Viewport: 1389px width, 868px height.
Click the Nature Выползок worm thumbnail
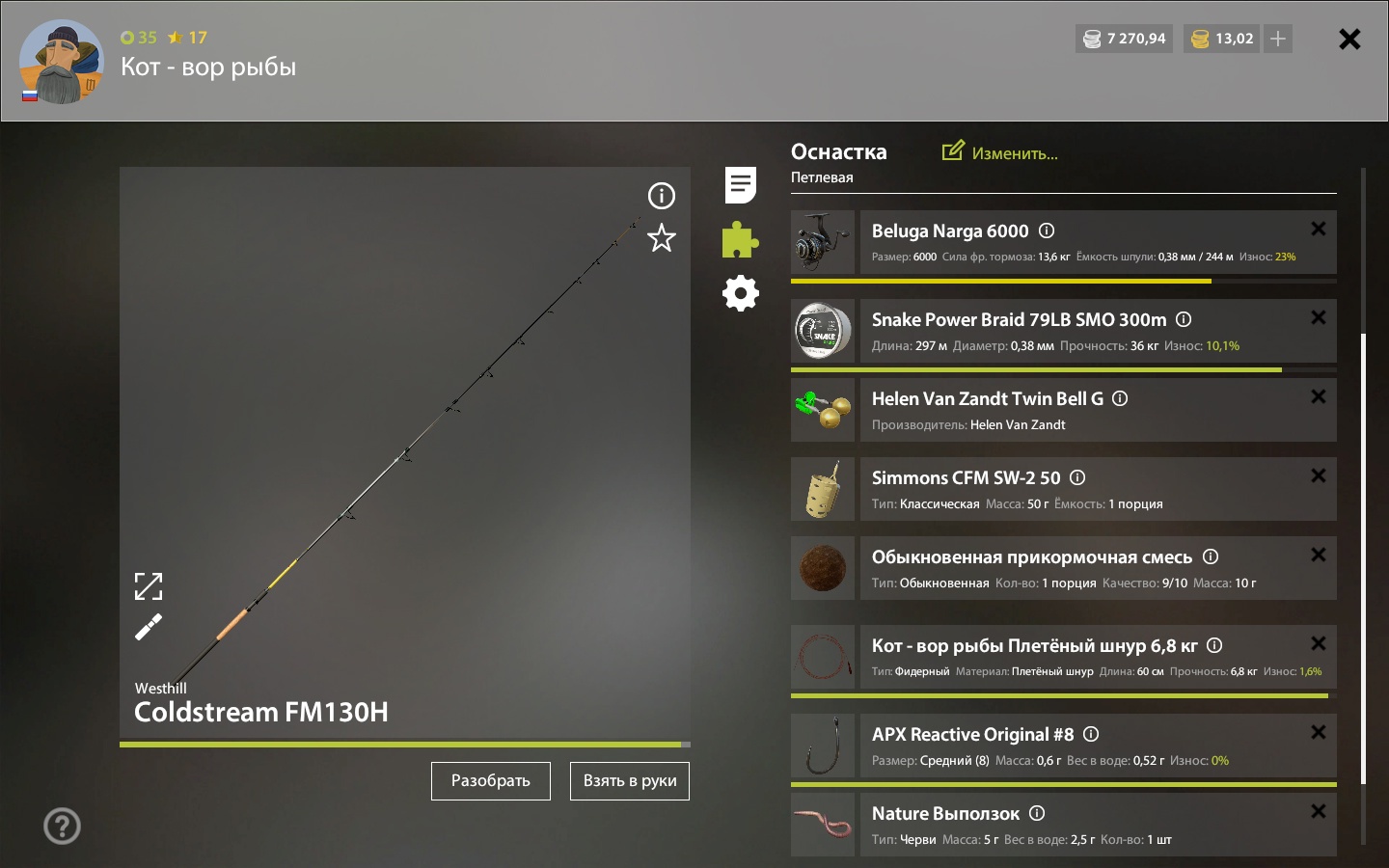(823, 825)
